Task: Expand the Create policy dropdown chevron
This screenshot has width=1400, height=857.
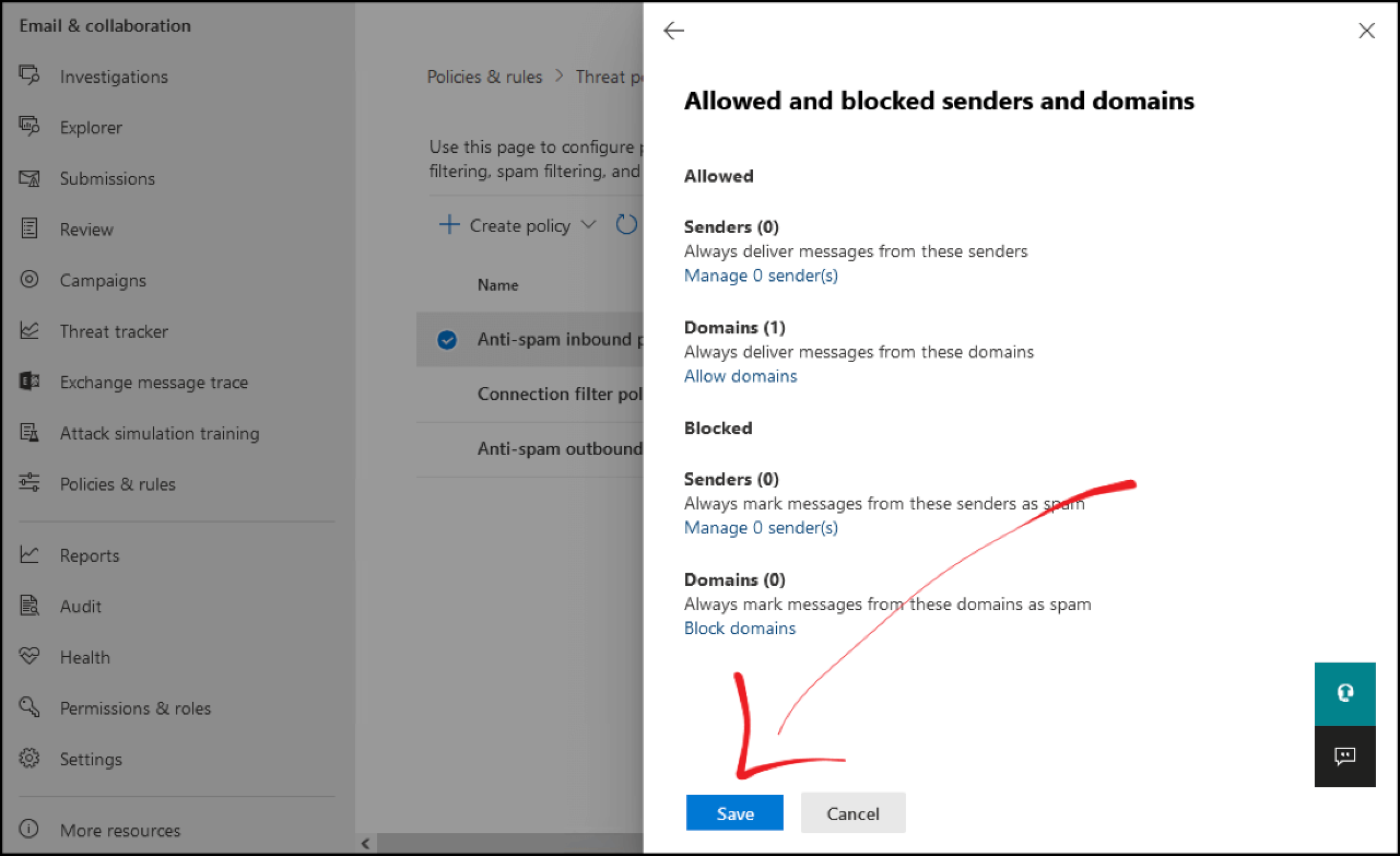Action: tap(589, 225)
